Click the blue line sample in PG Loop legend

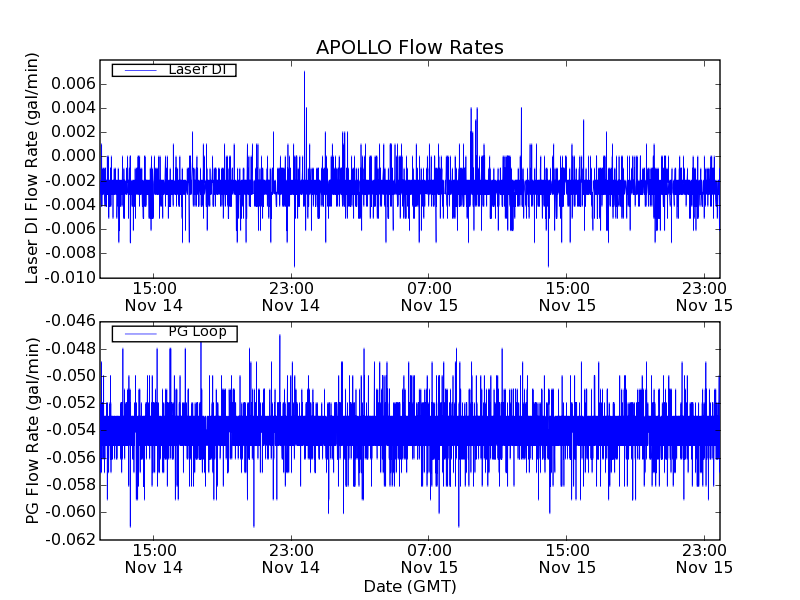(138, 333)
